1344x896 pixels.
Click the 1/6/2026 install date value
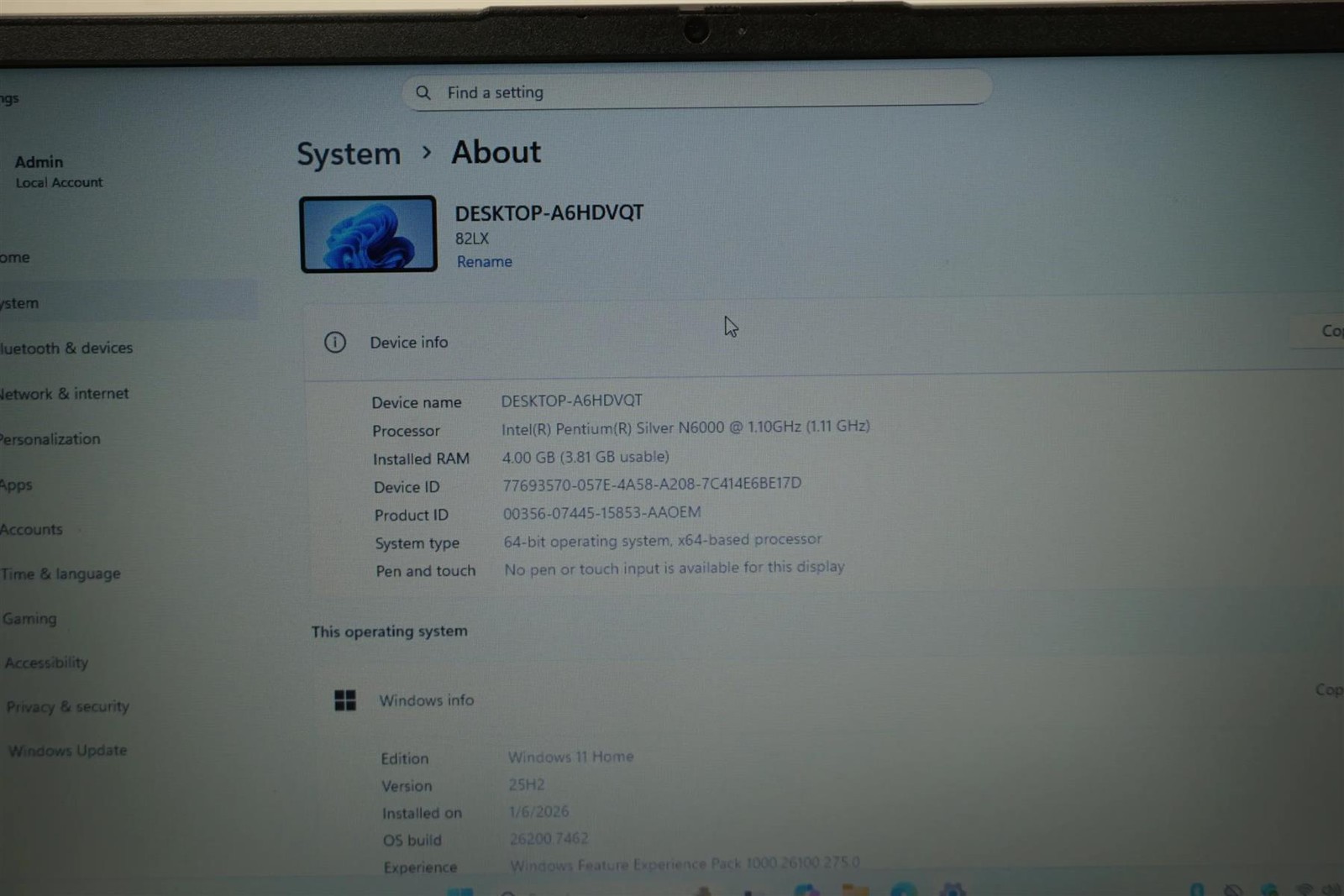538,811
